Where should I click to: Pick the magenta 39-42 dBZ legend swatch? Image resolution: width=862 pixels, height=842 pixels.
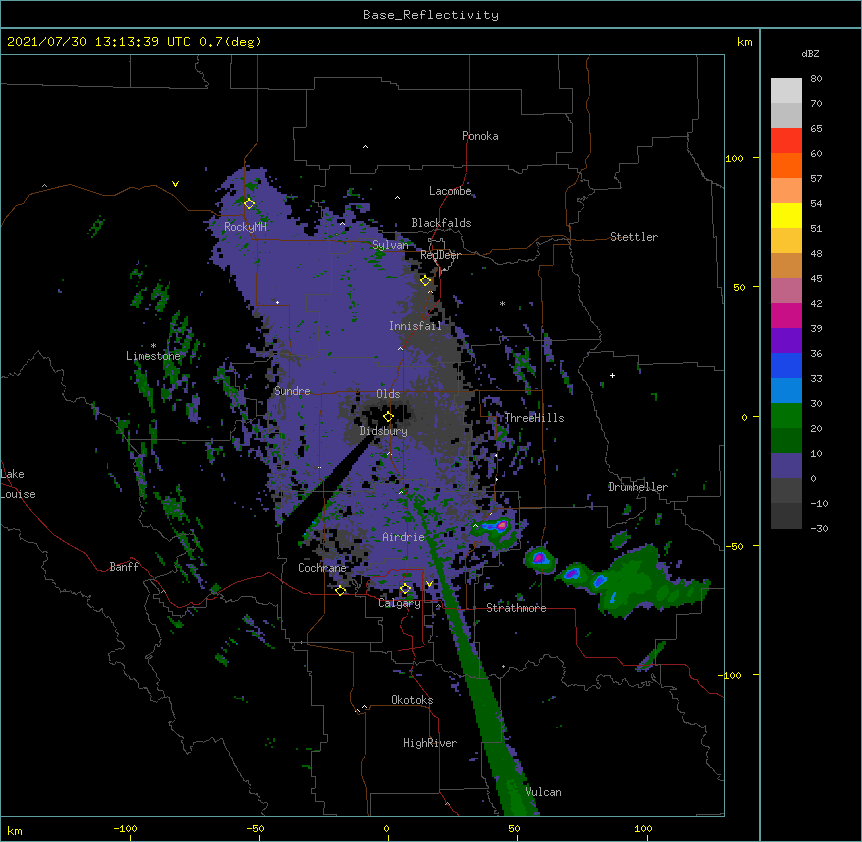(786, 315)
